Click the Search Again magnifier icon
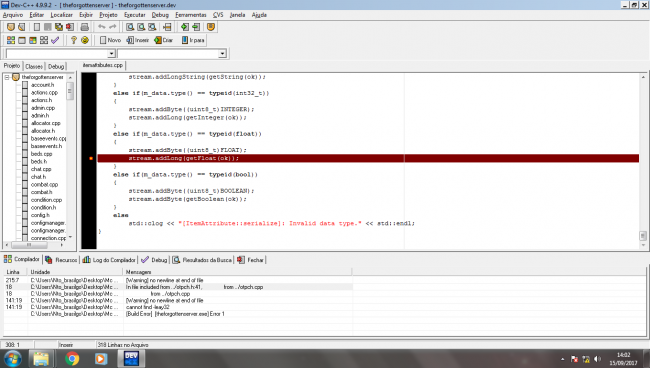 click(x=152, y=27)
